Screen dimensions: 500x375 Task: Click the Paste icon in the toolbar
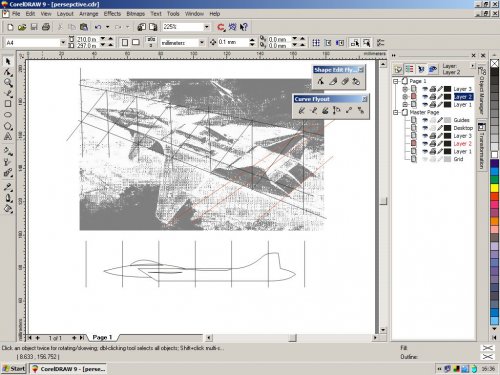84,27
